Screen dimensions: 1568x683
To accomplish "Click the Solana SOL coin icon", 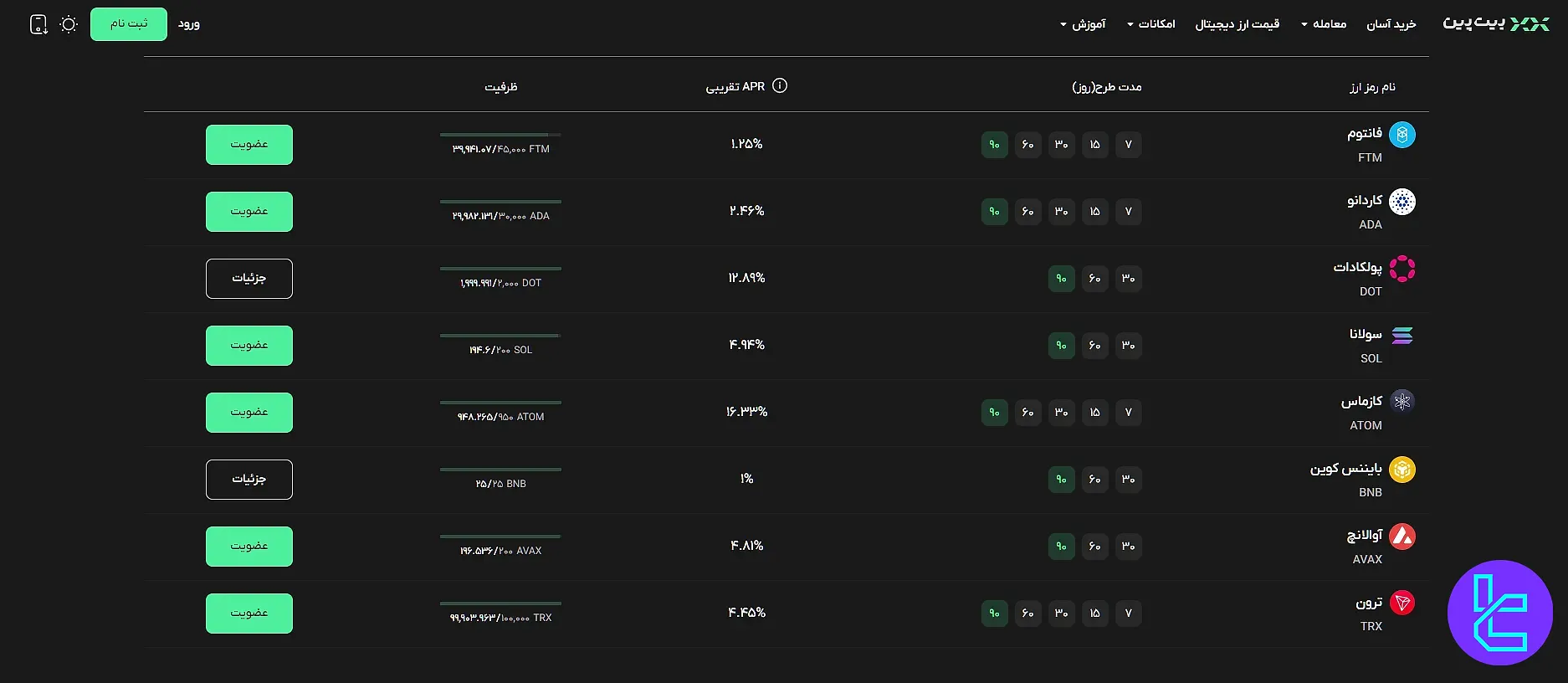I will [x=1402, y=336].
